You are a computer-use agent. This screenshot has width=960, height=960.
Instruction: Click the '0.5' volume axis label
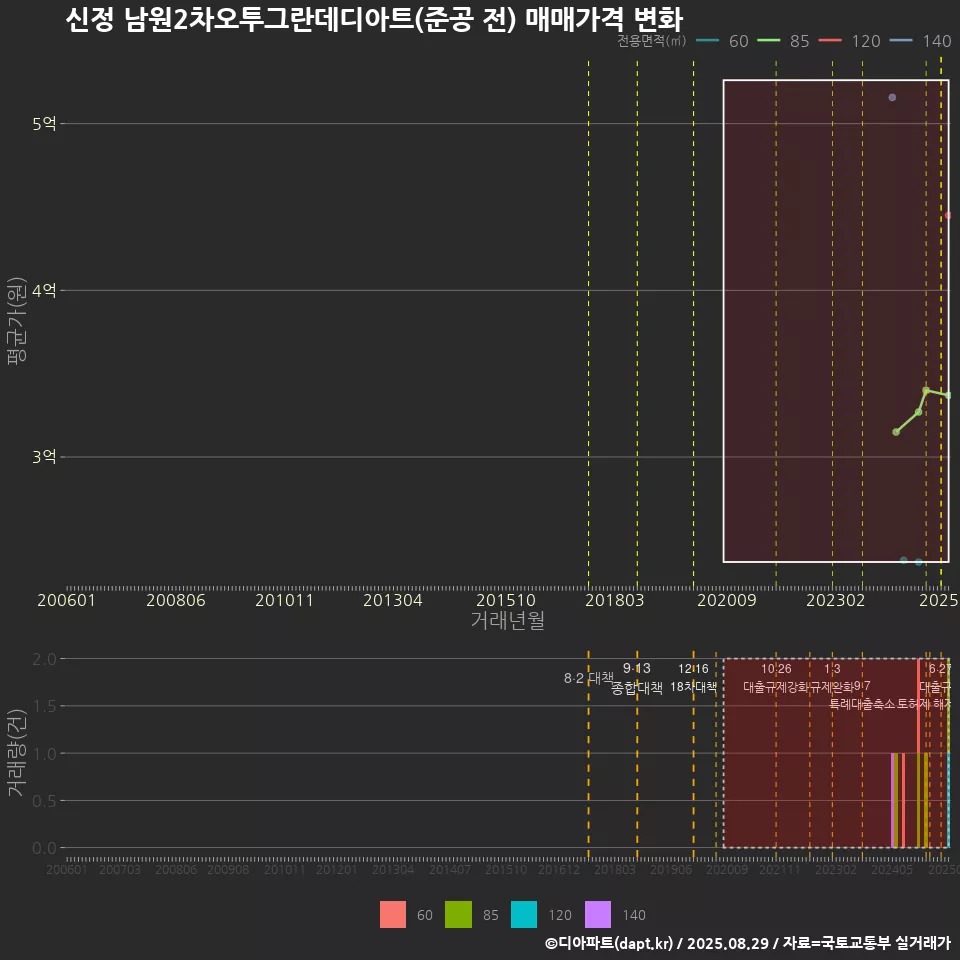(x=44, y=801)
